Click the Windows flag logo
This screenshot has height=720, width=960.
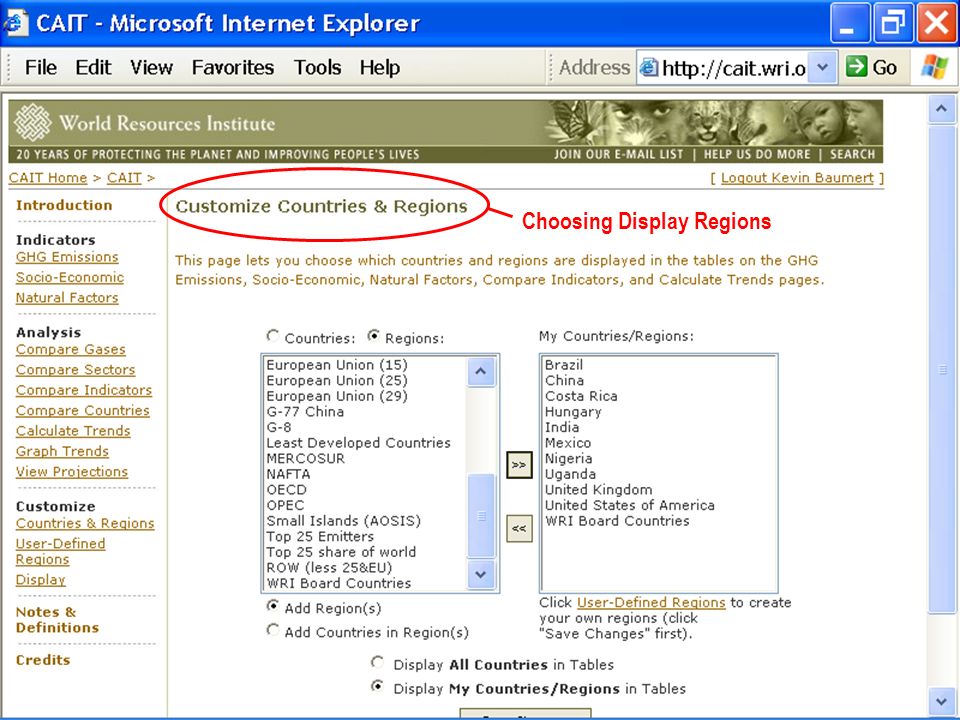[x=934, y=66]
